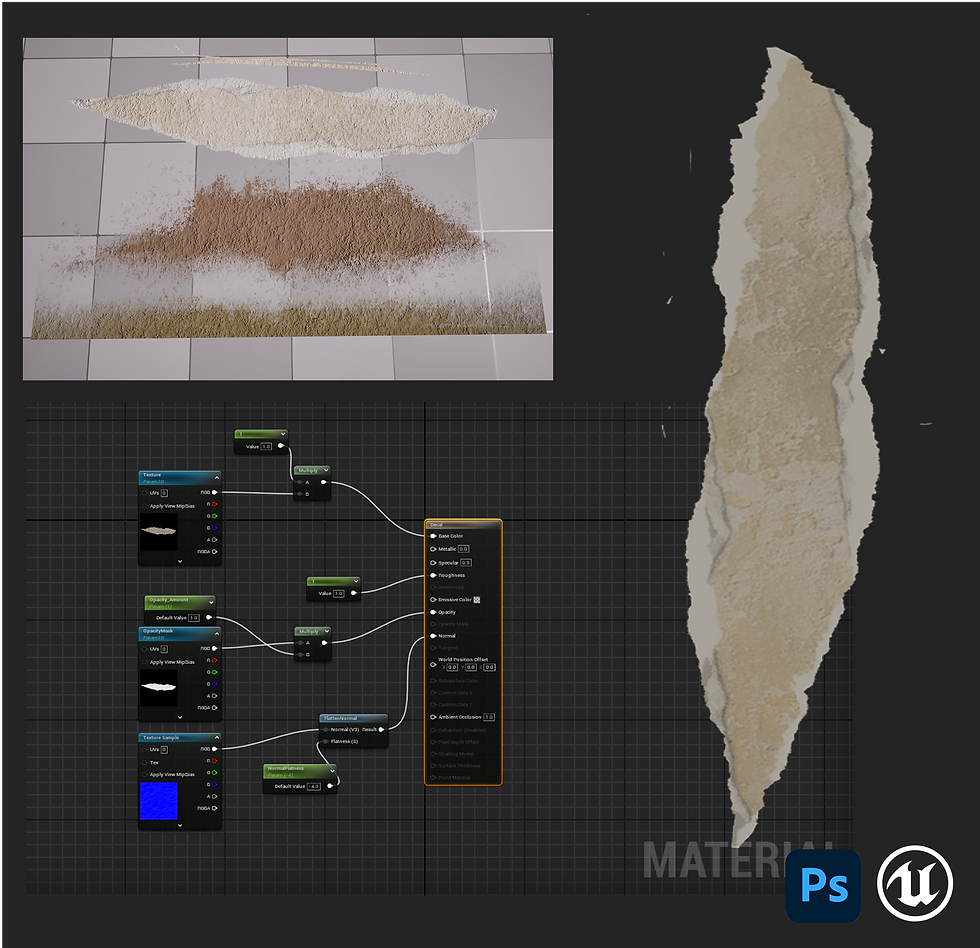Screen dimensions: 980x948
Task: Toggle chevron on Multiply node feeding Base Color
Action: pos(326,470)
